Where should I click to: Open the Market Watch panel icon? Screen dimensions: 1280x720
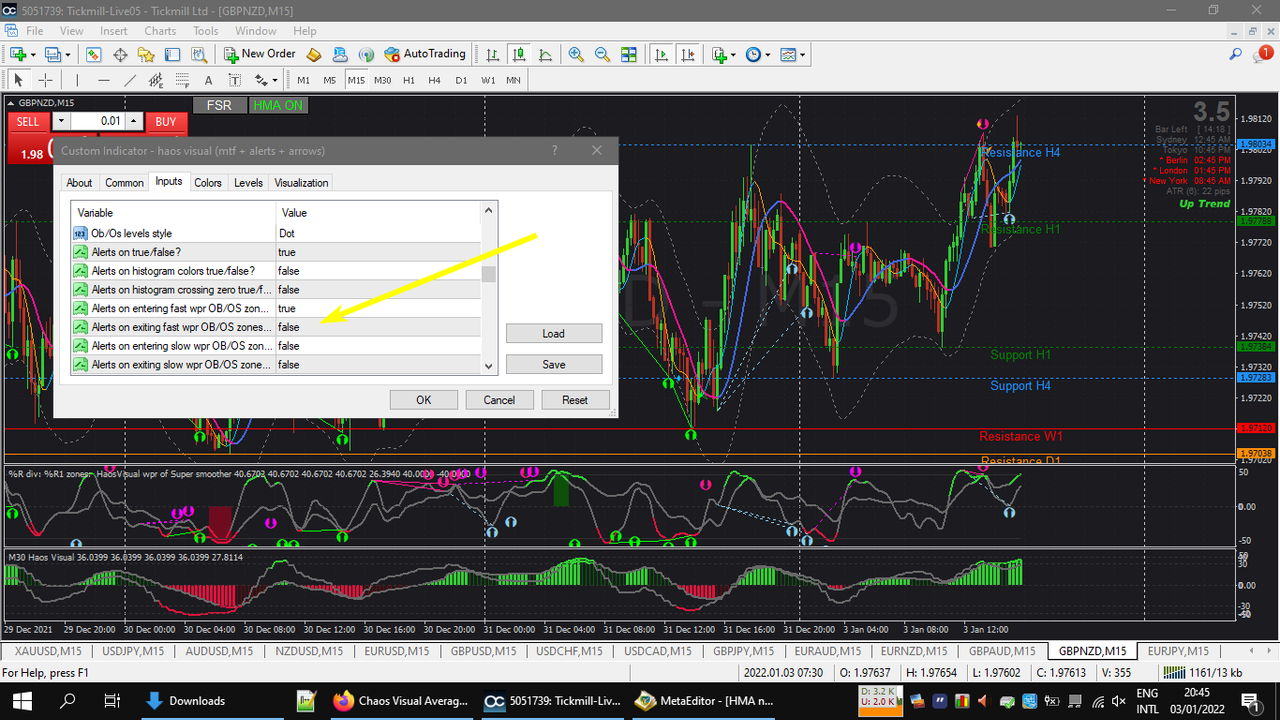coord(93,54)
